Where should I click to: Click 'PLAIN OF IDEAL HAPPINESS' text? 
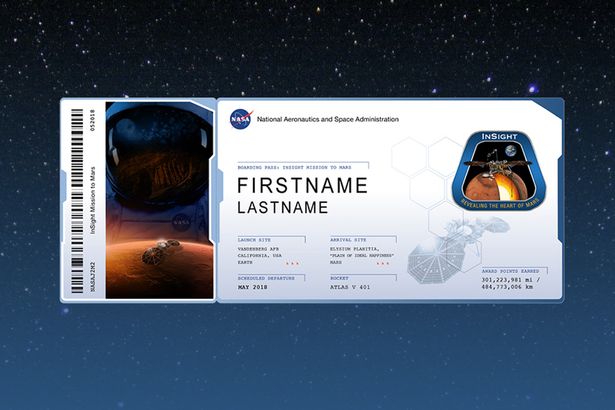coord(362,256)
